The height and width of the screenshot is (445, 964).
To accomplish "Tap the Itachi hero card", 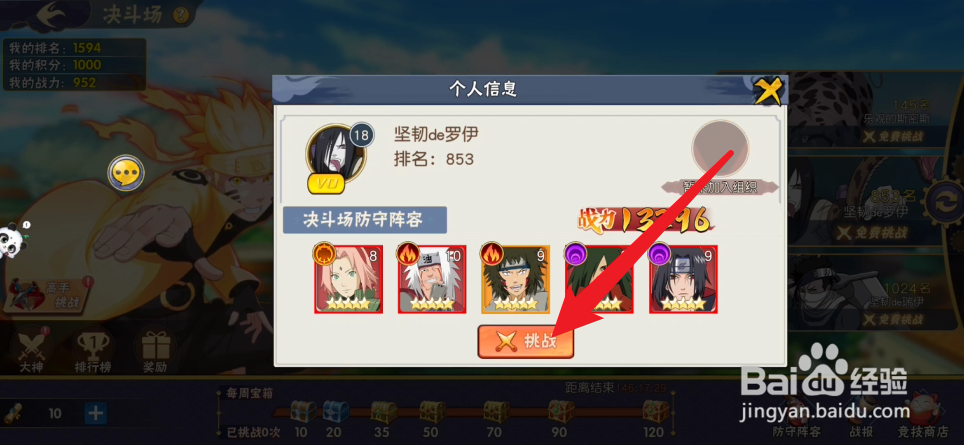I will pos(683,279).
